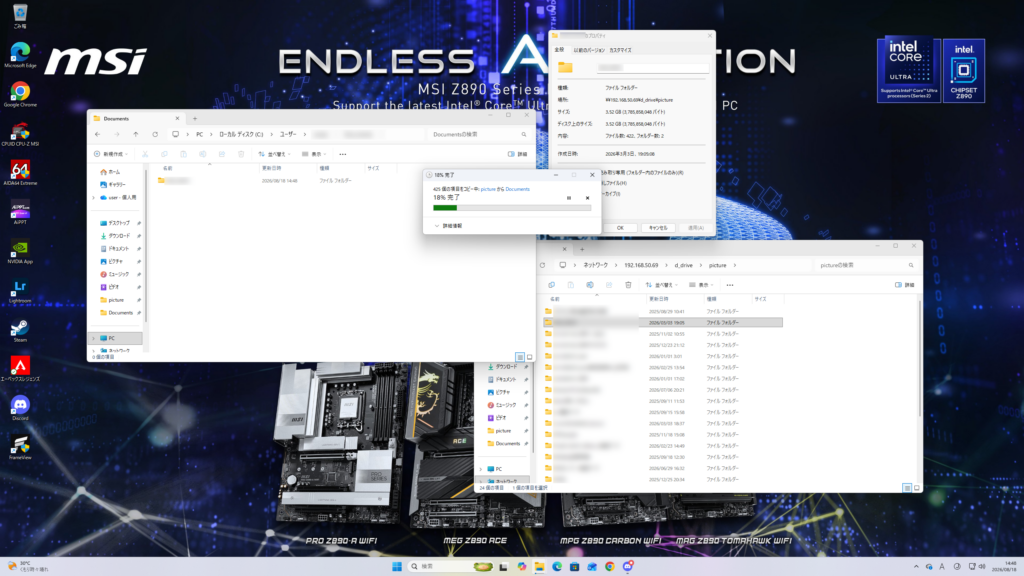Switch to the 全般 tab in the properties dialog
Screen dimensions: 1024x576
[x=559, y=50]
